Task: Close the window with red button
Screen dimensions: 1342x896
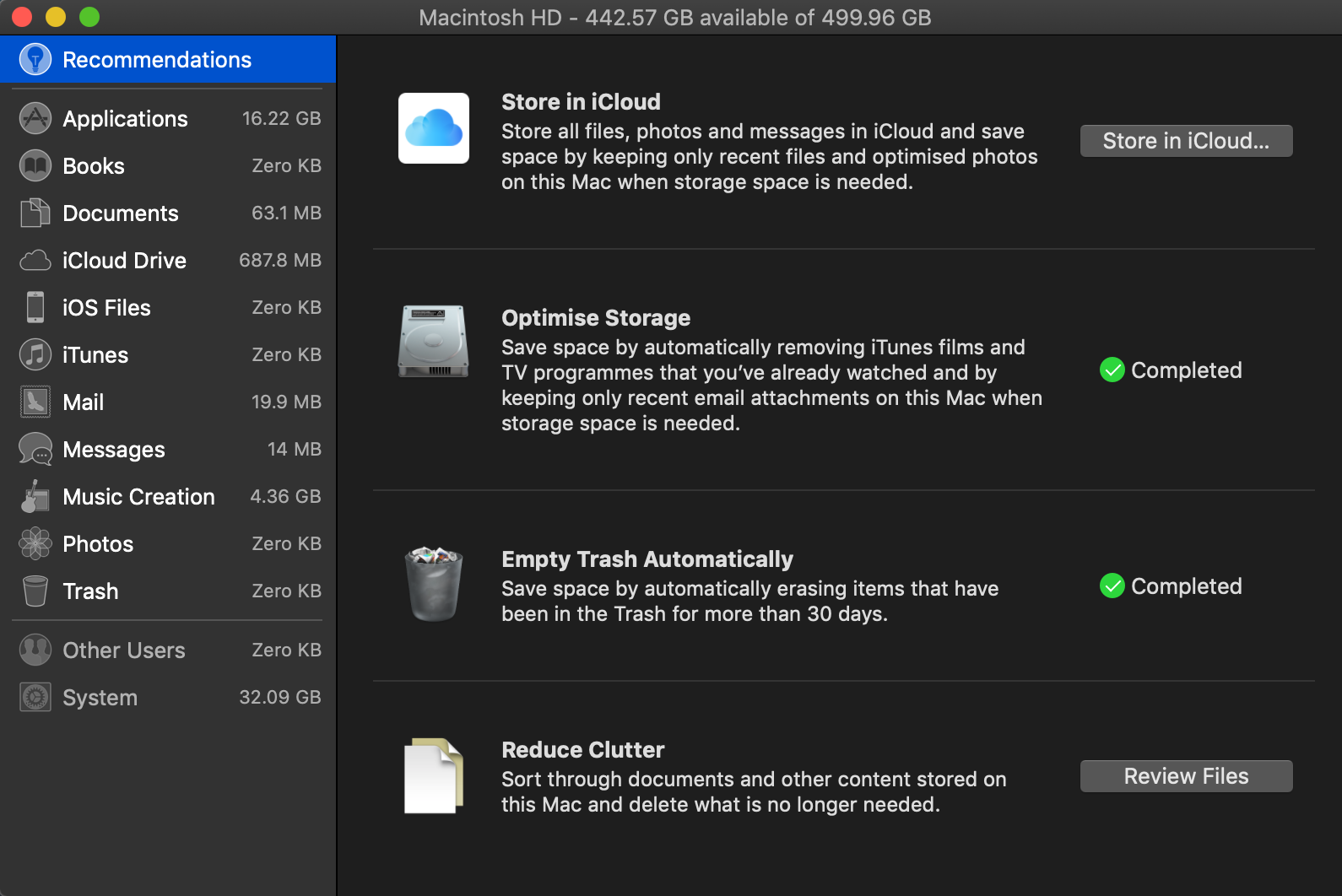Action: [x=22, y=17]
